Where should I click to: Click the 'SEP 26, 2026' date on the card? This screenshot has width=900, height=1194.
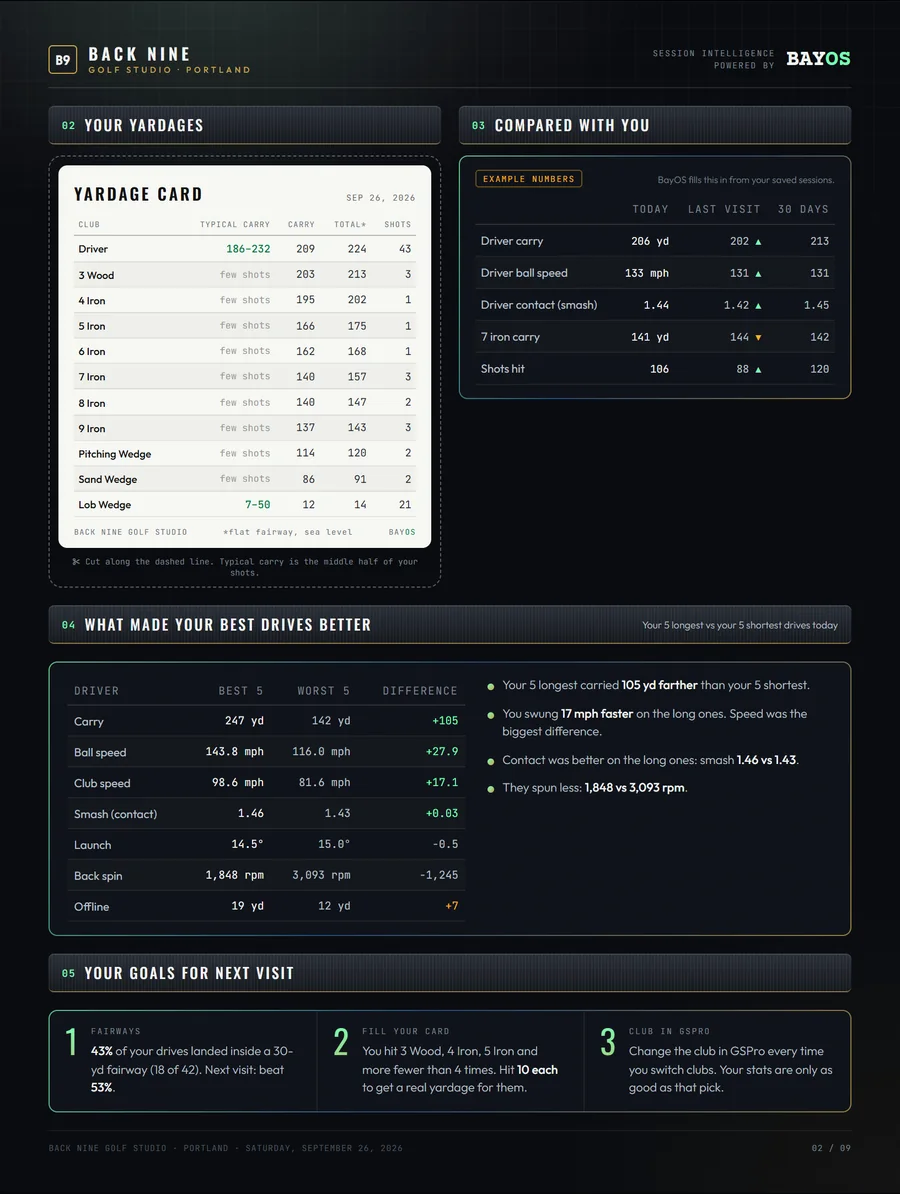click(381, 198)
